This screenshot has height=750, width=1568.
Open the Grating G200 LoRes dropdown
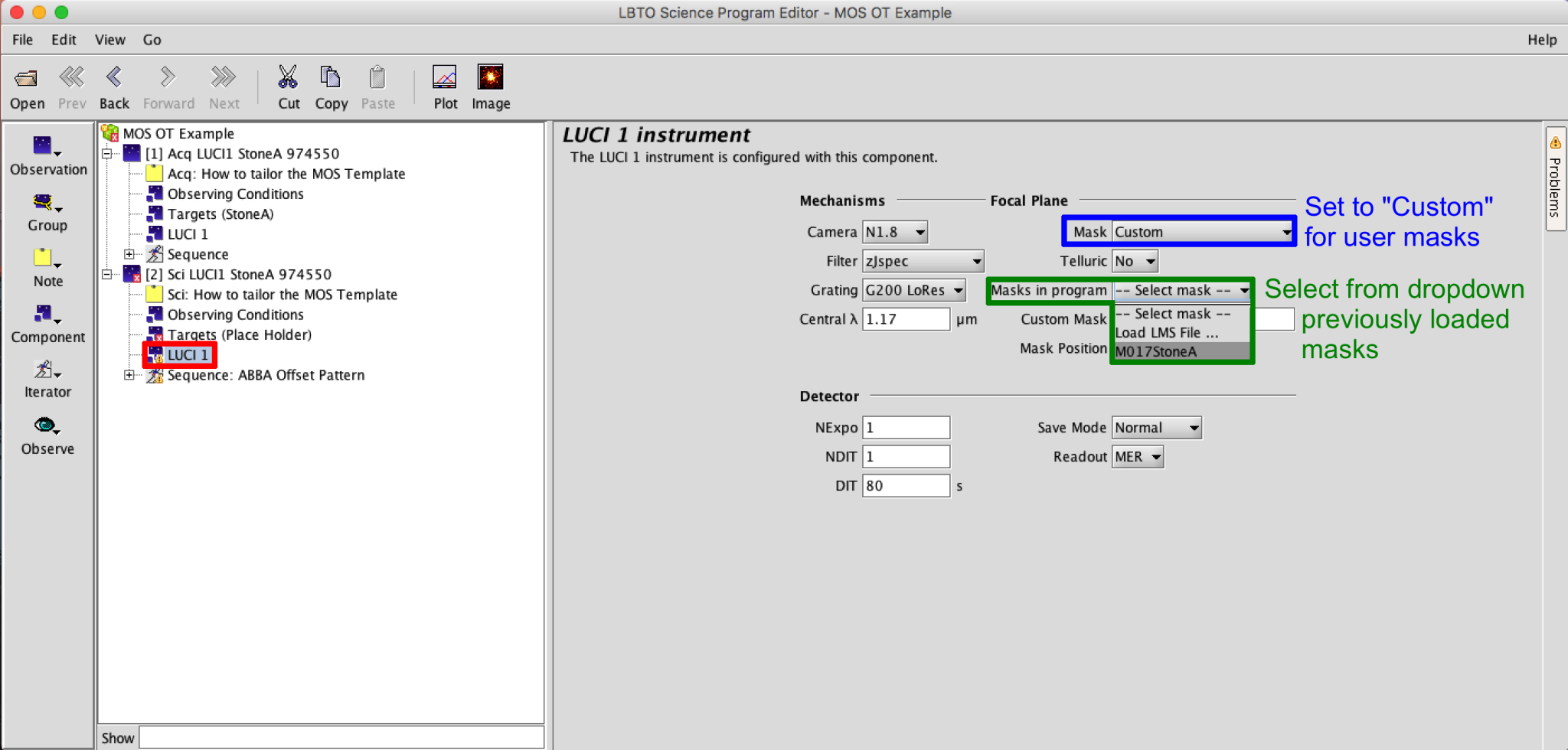pyautogui.click(x=914, y=290)
